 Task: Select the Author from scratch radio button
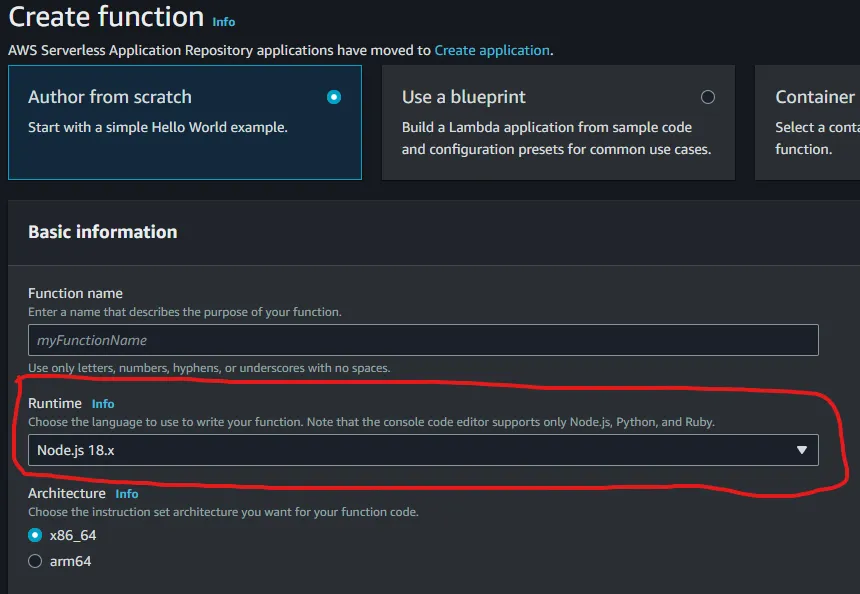tap(334, 97)
